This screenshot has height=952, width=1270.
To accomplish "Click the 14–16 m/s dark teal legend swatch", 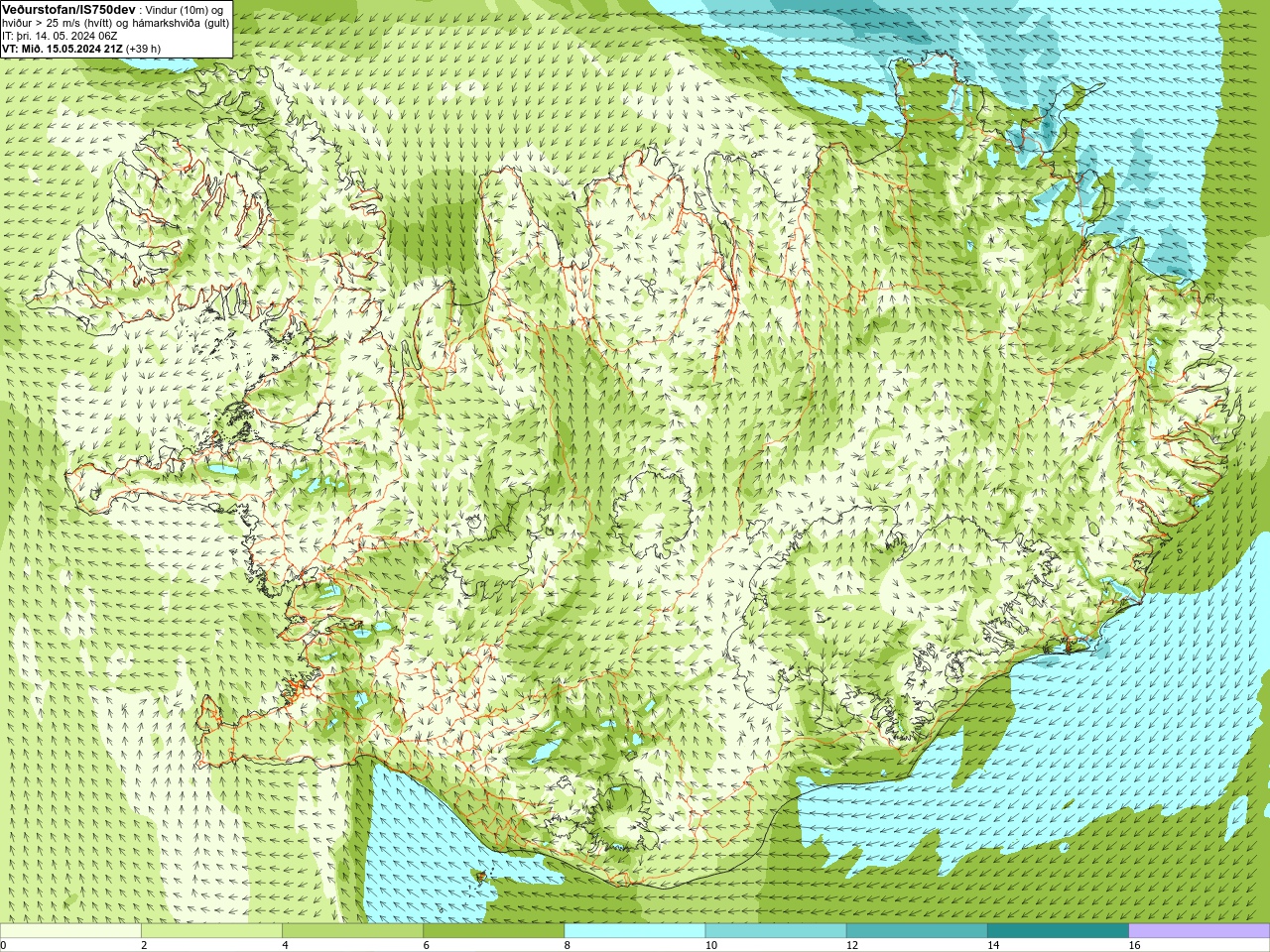I will coord(1058,931).
